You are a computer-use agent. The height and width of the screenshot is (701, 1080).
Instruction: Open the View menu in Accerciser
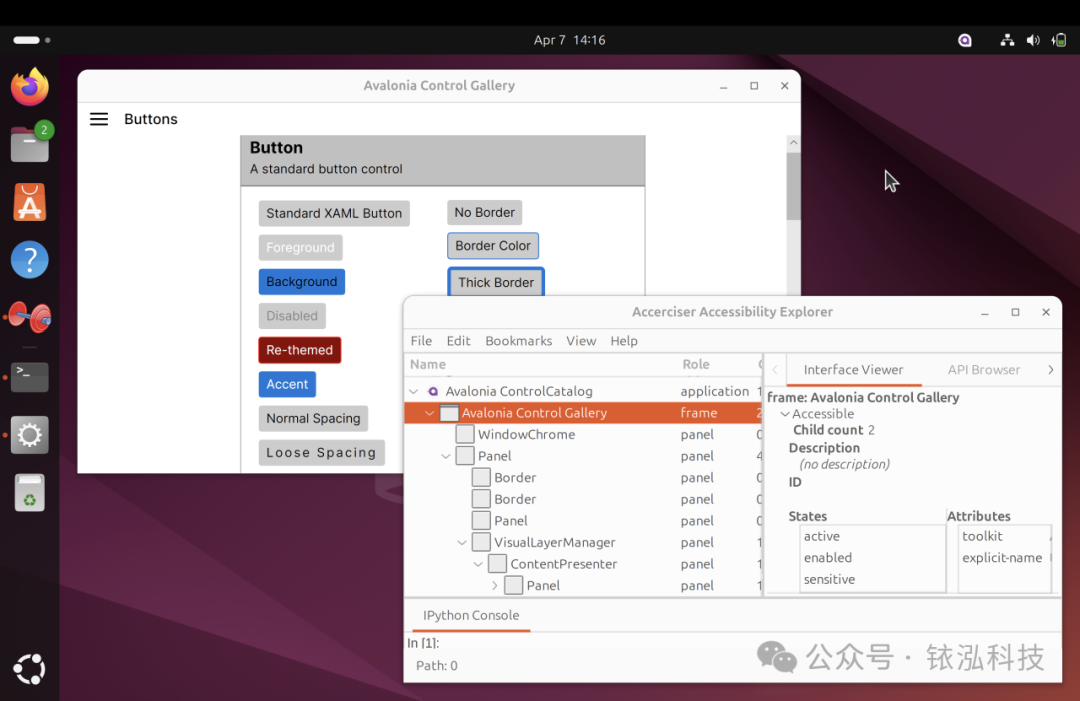581,341
